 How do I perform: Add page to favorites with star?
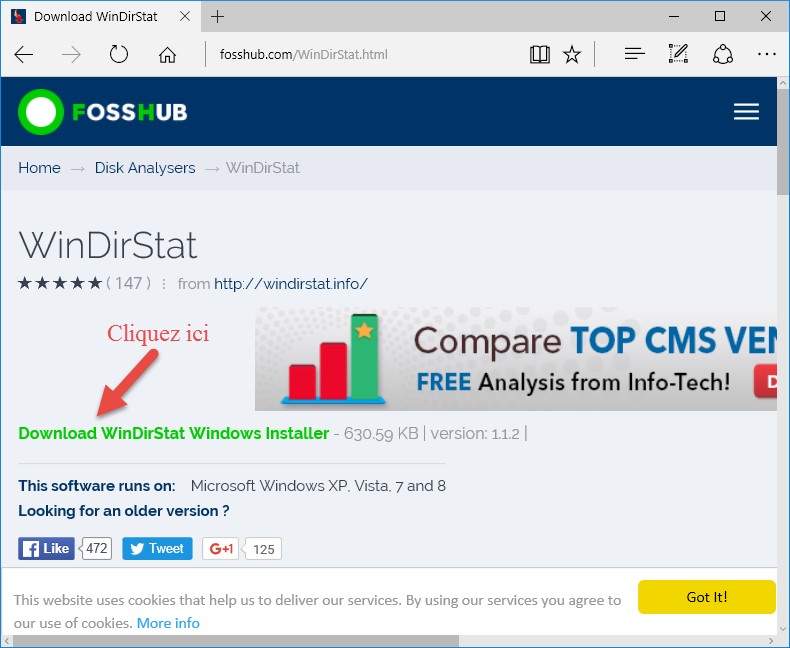coord(572,54)
